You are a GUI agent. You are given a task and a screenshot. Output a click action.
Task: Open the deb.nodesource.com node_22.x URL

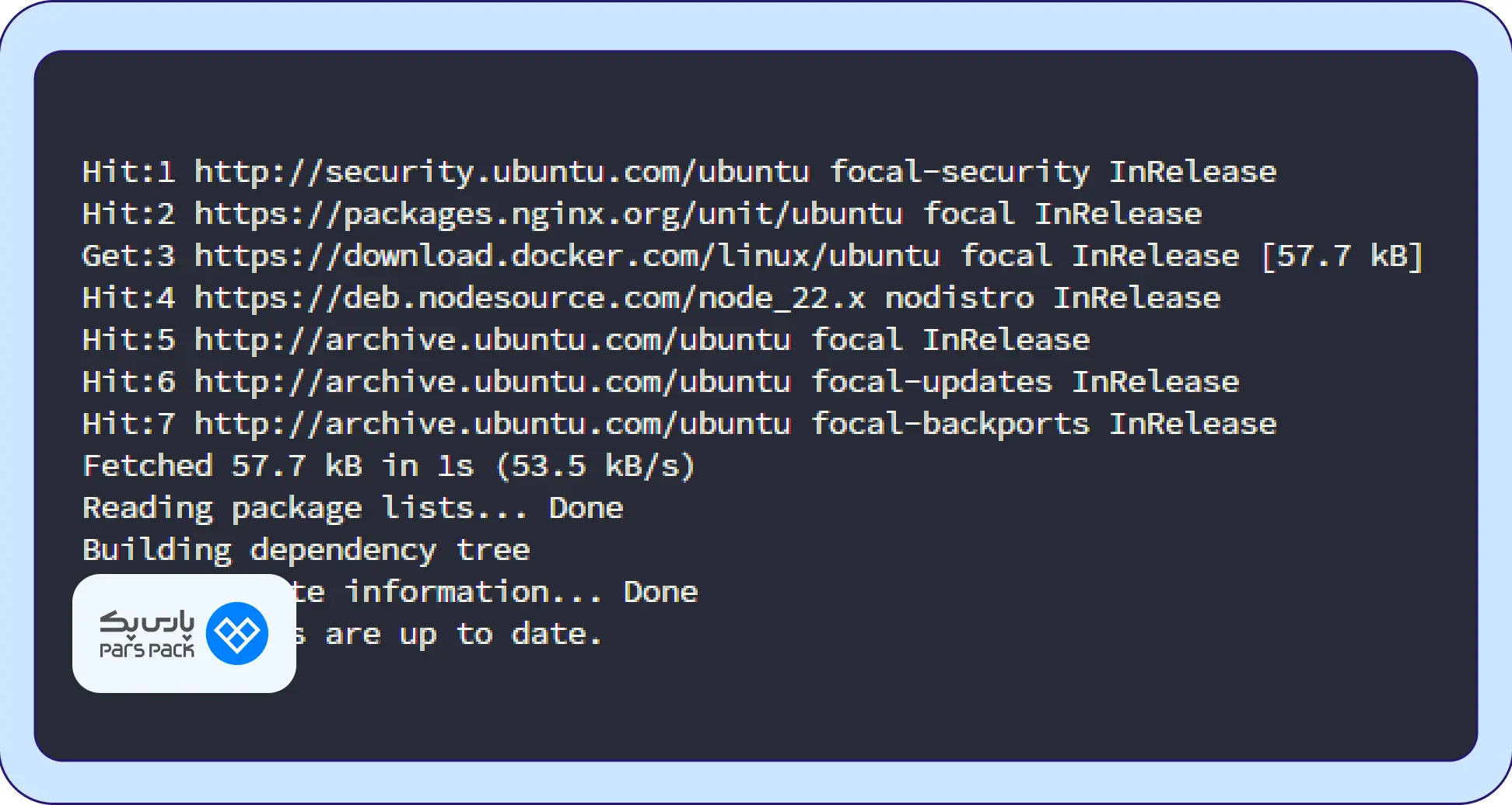coord(530,298)
